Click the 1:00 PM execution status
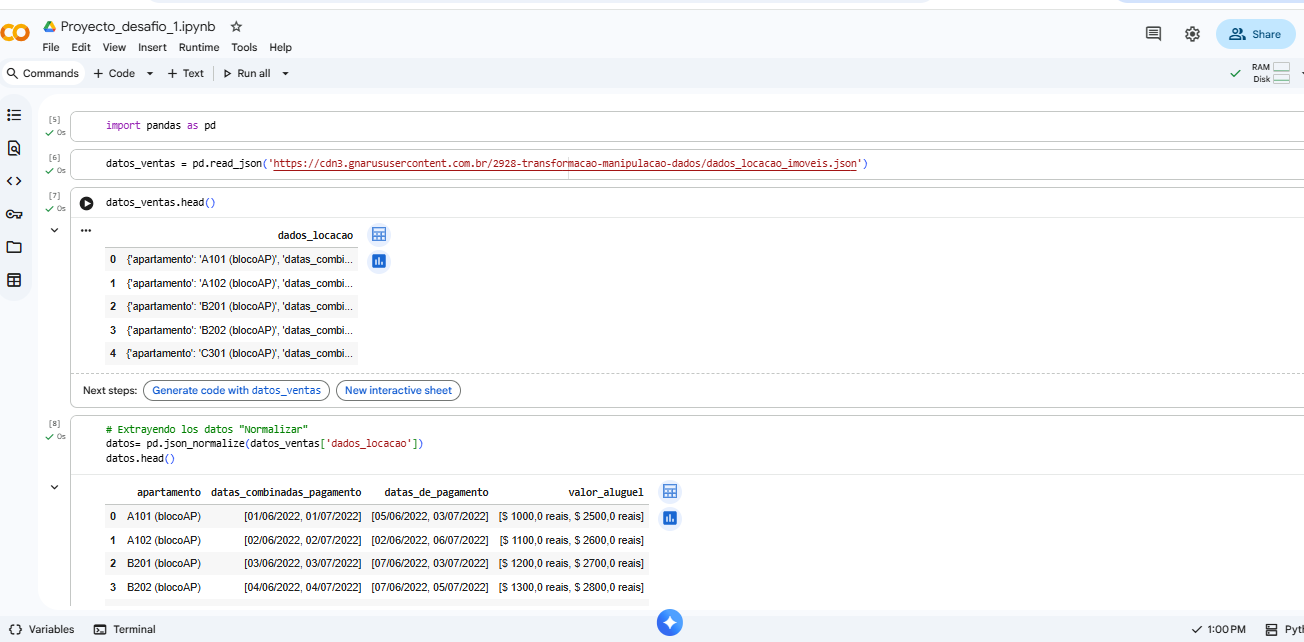Viewport: 1304px width, 642px height. (x=1219, y=629)
